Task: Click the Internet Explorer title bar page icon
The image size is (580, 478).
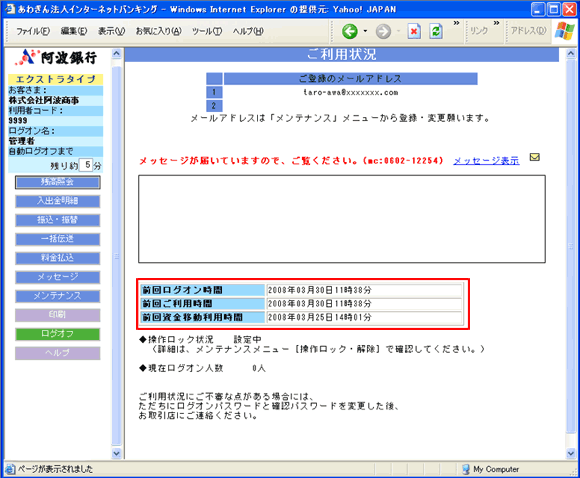Action: [x=9, y=9]
